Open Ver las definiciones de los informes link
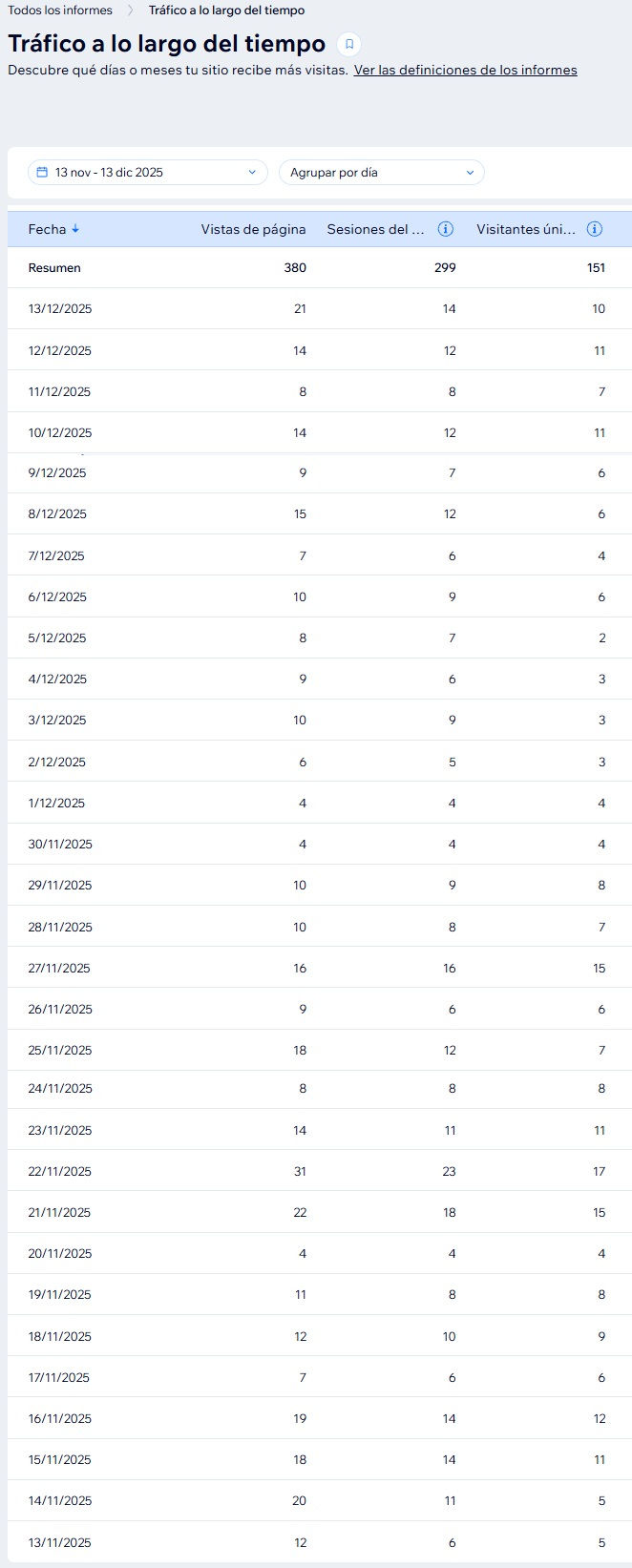This screenshot has height=1568, width=632. point(465,70)
